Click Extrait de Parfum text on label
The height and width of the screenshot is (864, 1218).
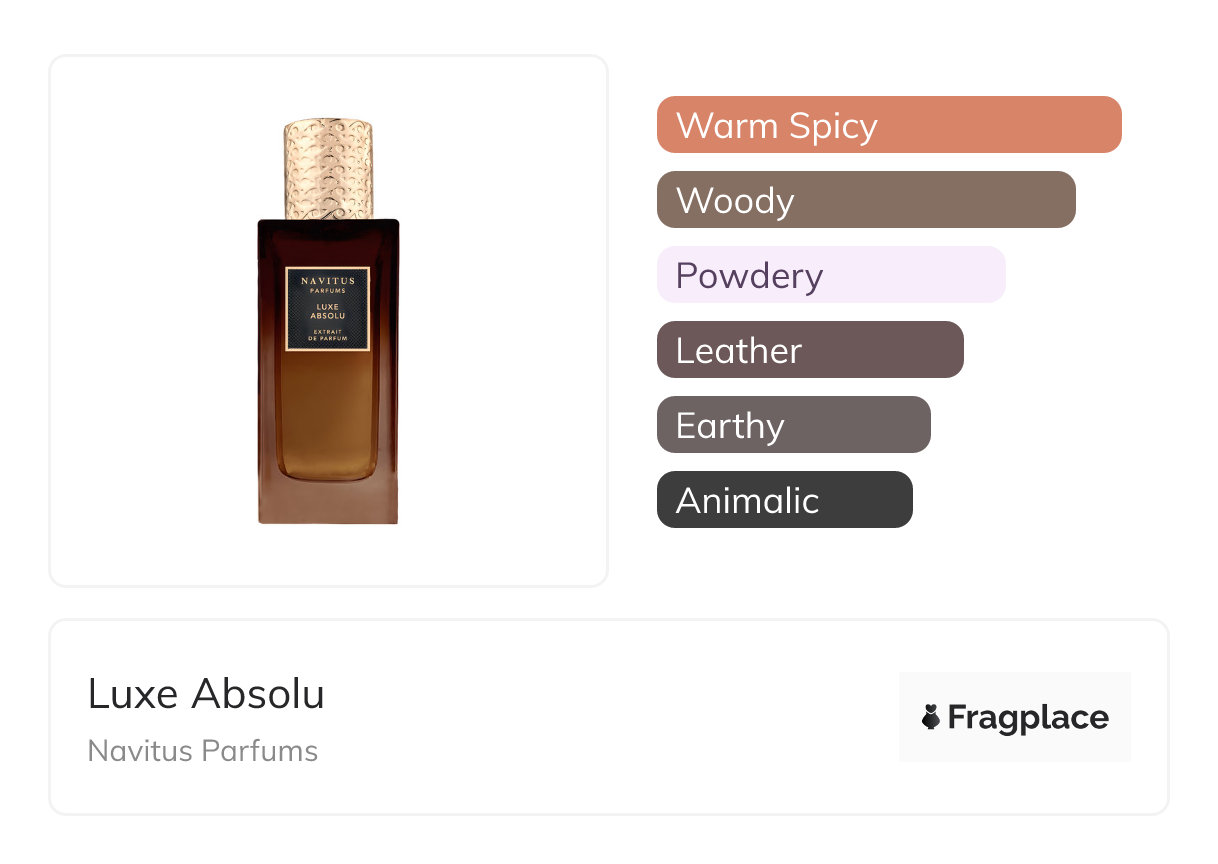[x=328, y=335]
